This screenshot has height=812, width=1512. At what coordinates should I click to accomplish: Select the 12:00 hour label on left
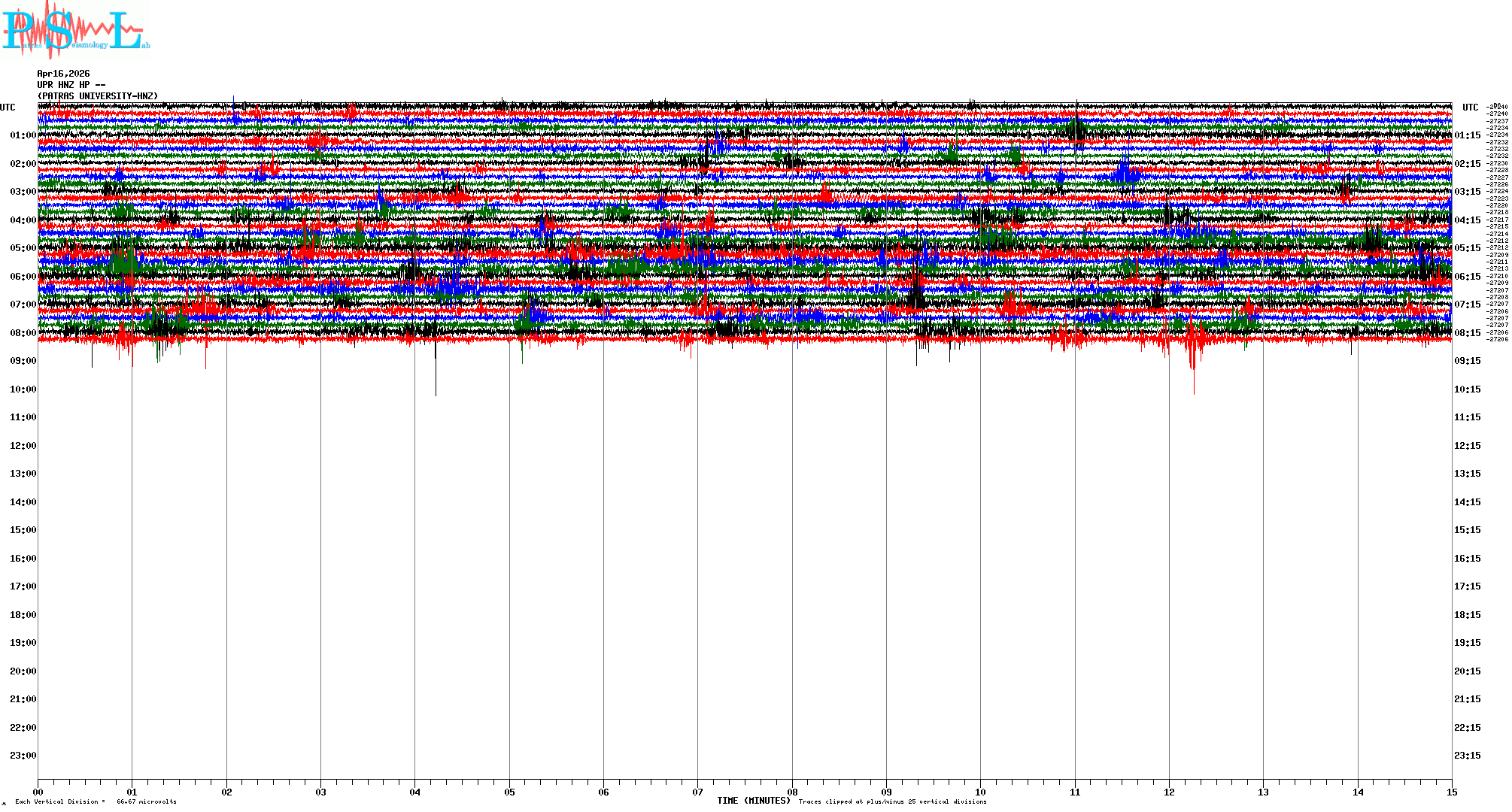[x=23, y=446]
